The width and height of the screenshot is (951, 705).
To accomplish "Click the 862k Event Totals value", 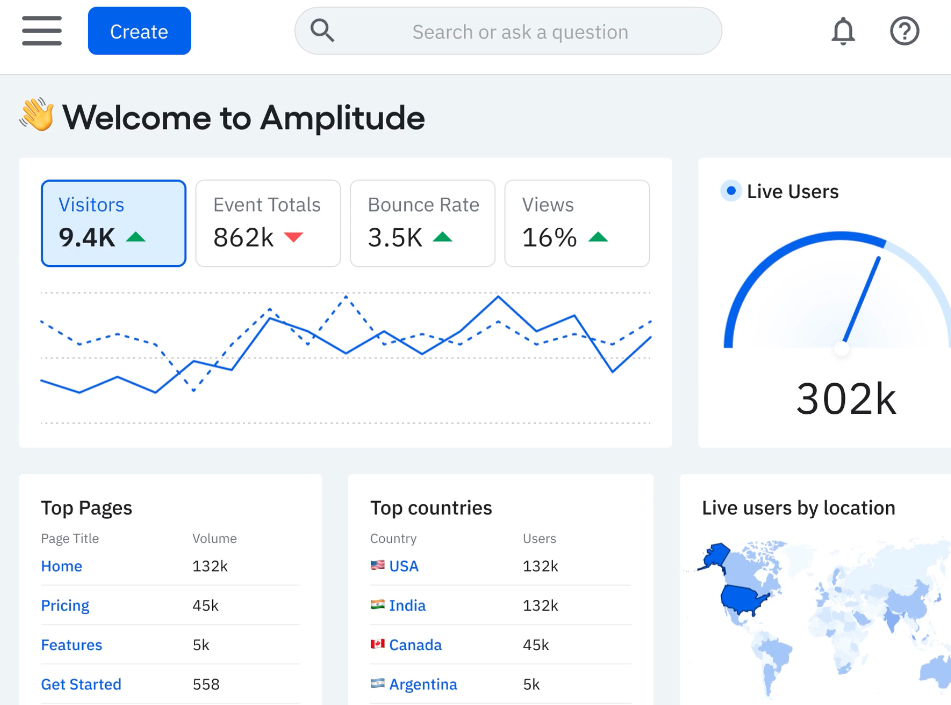I will 244,237.
